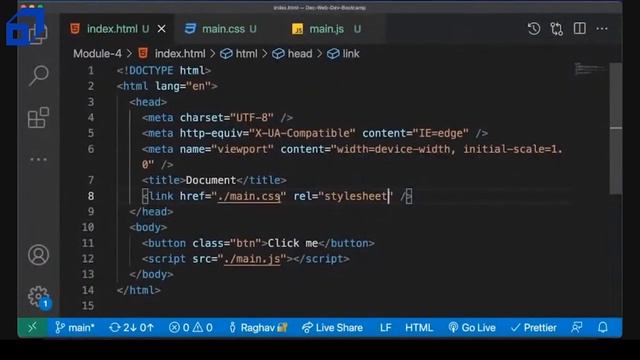Change the LF end of line sequence
The height and width of the screenshot is (360, 640).
click(386, 327)
